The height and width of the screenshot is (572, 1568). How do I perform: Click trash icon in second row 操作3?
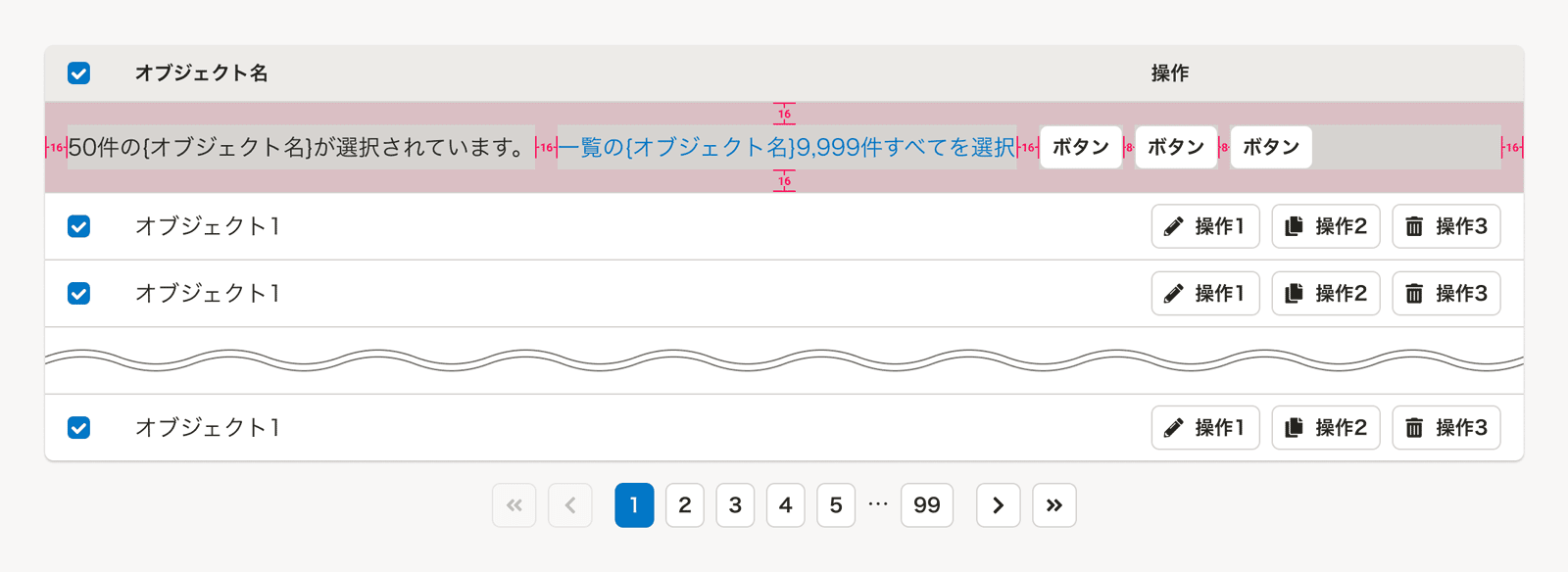(1414, 294)
